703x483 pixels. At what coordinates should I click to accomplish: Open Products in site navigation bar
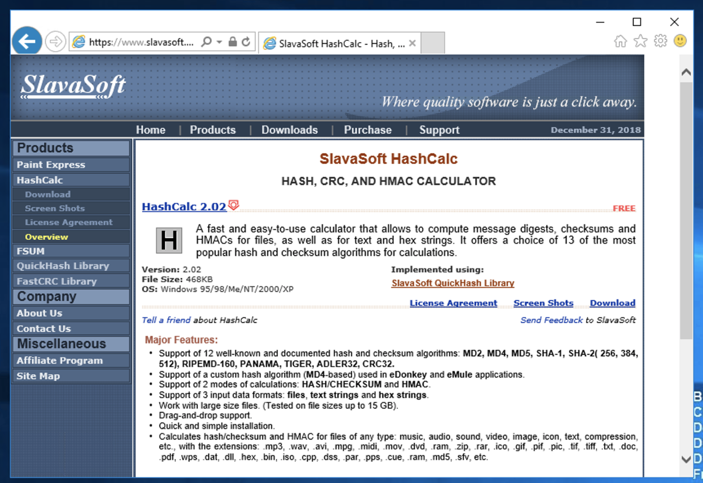(x=213, y=130)
